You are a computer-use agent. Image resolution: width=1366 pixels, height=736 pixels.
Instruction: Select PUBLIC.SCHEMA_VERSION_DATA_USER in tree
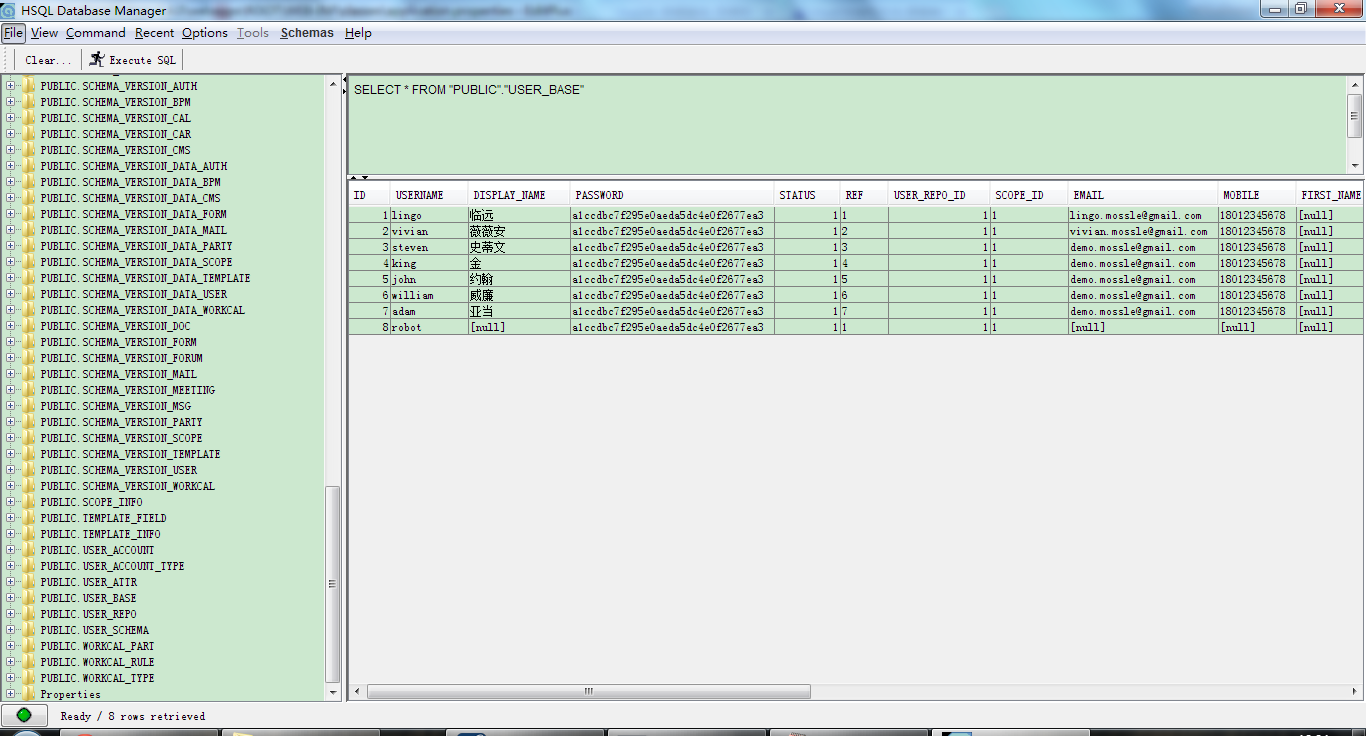[x=133, y=294]
